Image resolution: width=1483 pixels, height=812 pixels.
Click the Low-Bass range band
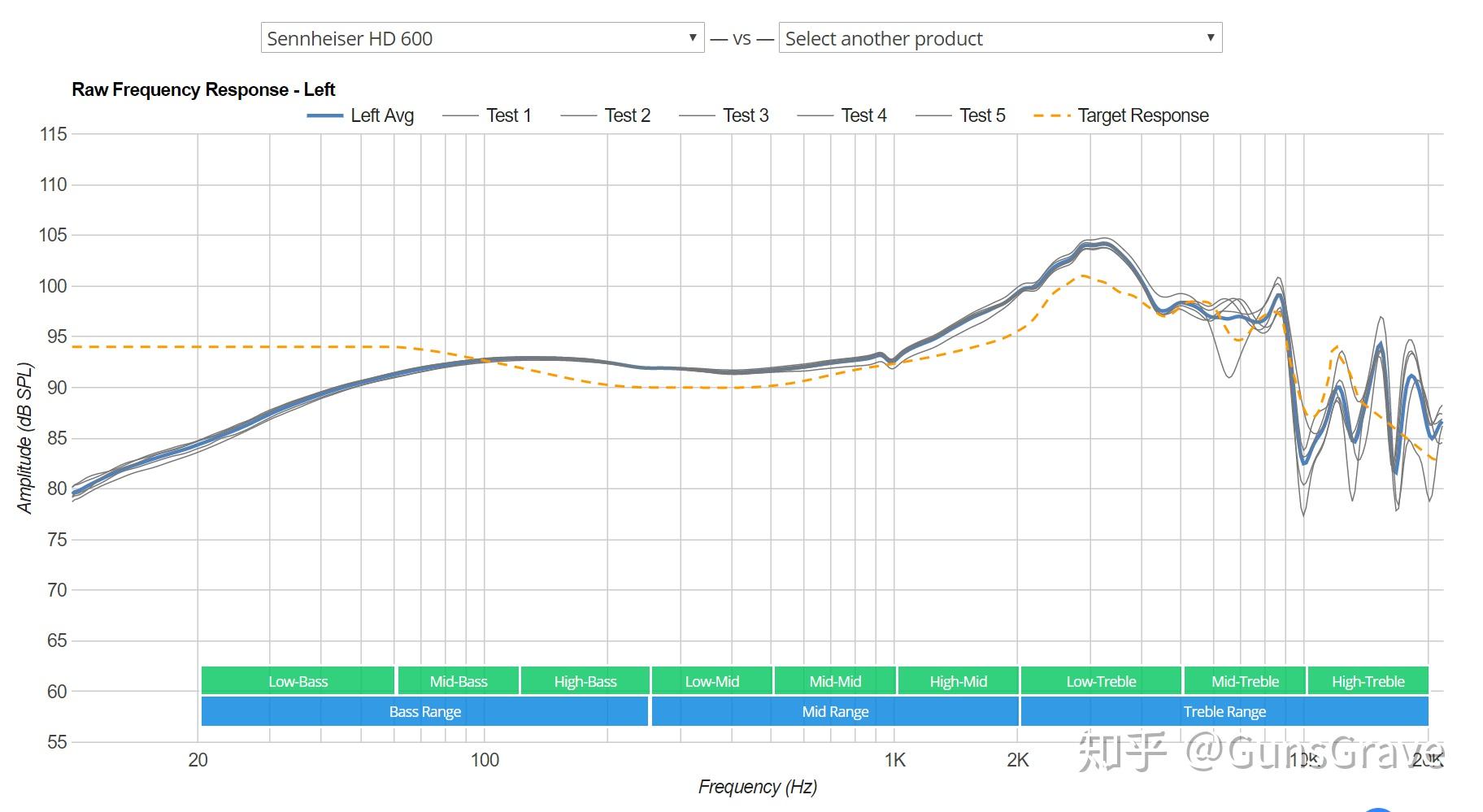point(298,681)
